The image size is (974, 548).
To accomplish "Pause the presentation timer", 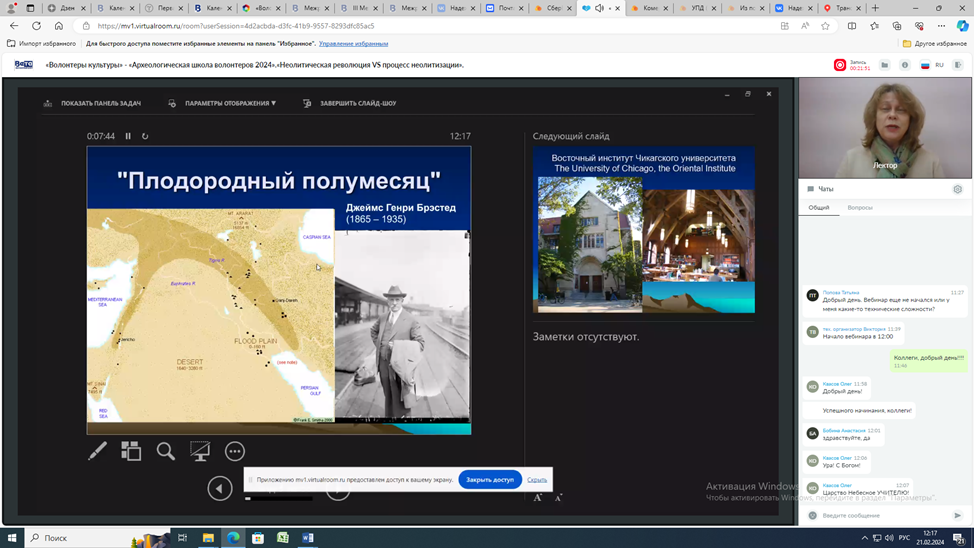I will (128, 136).
